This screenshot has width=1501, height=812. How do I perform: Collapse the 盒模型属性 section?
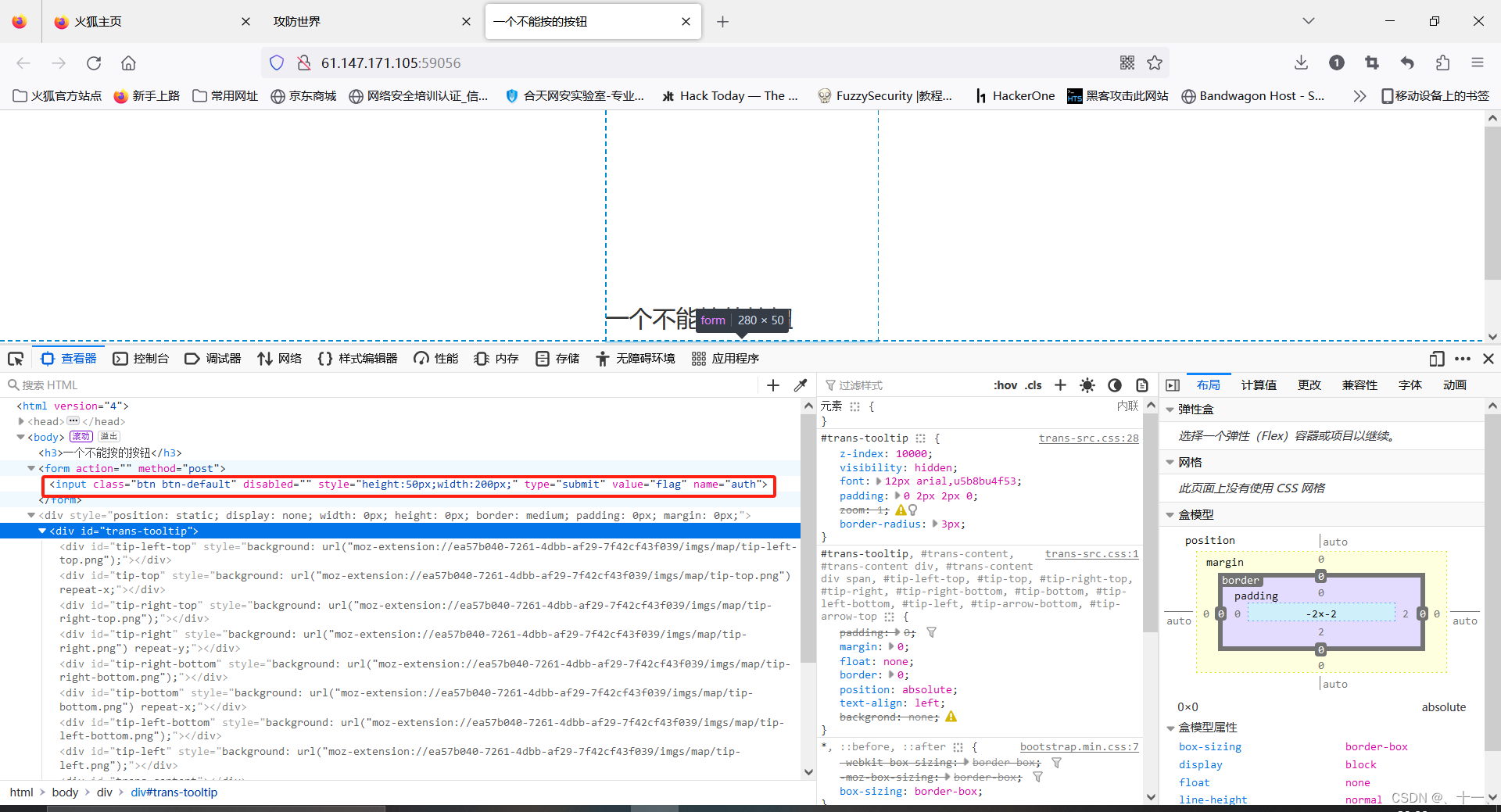[1170, 728]
